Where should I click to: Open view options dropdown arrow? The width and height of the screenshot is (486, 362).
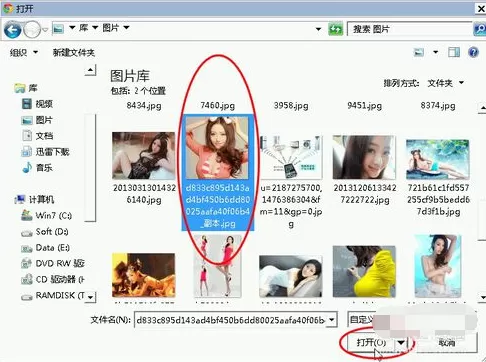[435, 52]
